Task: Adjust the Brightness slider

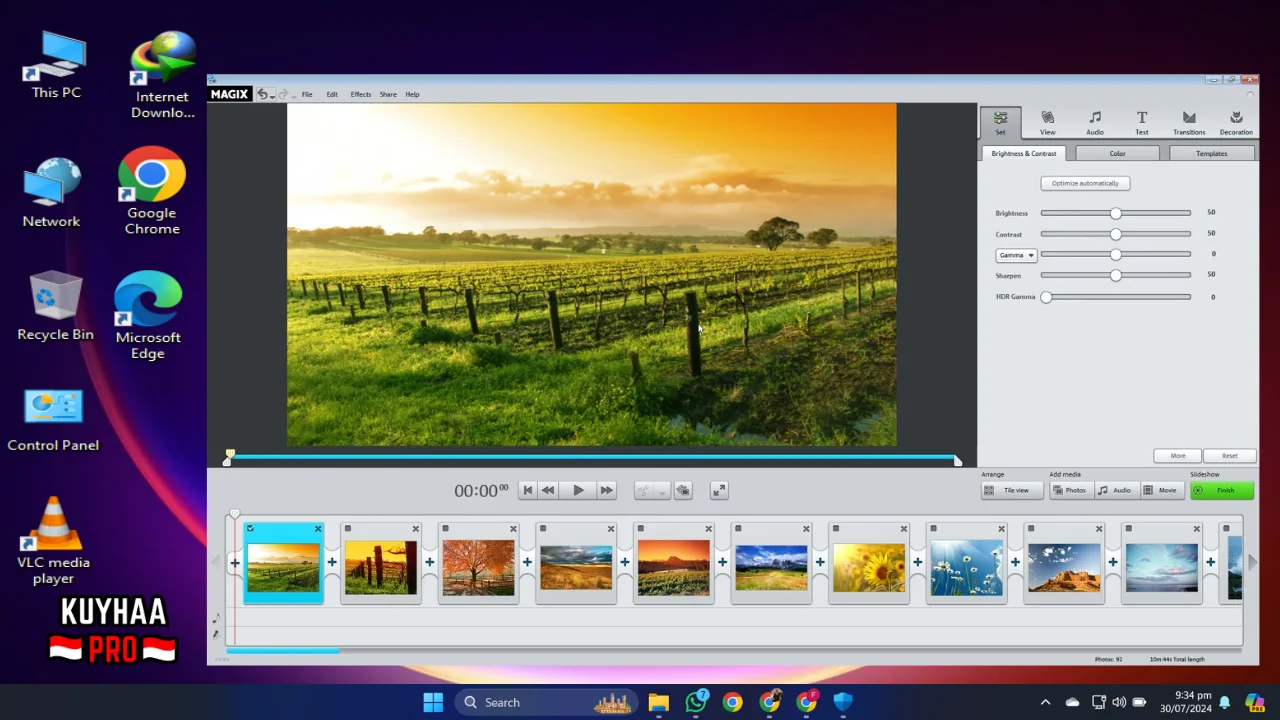Action: pos(1116,213)
